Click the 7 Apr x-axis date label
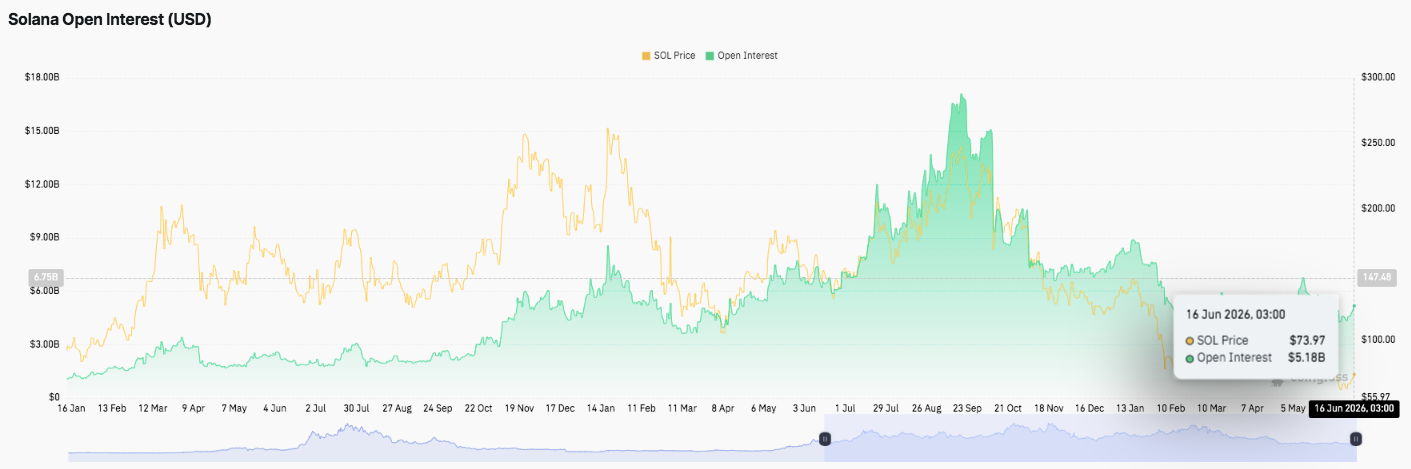 tap(1251, 409)
